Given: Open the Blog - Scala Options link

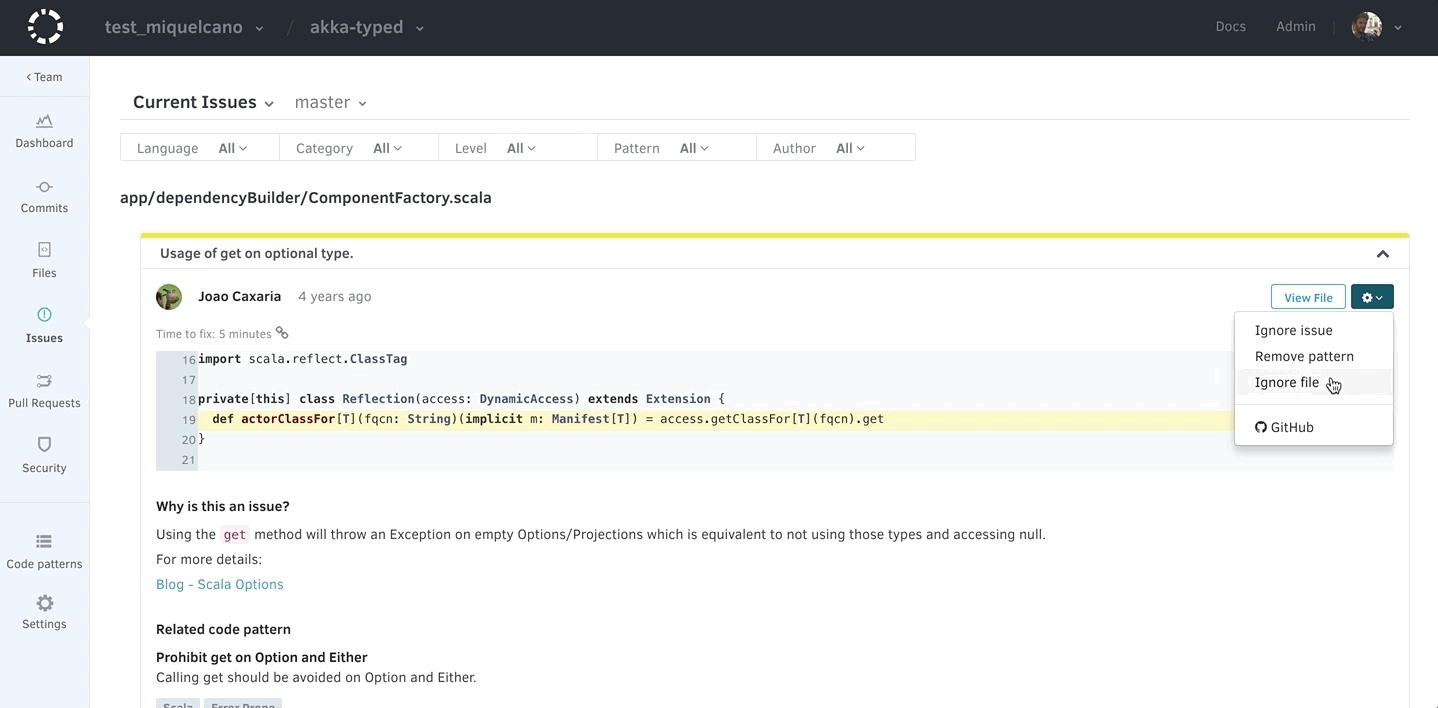Looking at the screenshot, I should tap(220, 584).
